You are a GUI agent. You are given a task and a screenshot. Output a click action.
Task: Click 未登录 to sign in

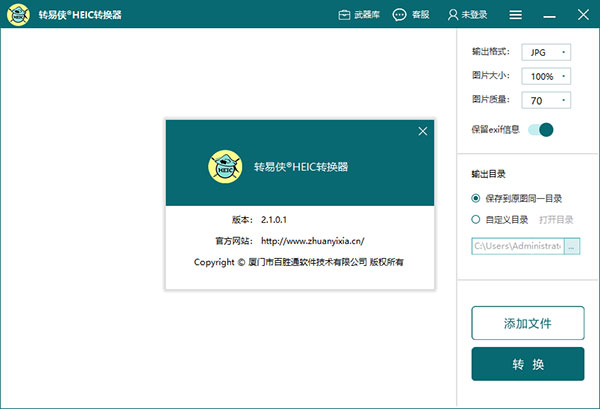[468, 15]
